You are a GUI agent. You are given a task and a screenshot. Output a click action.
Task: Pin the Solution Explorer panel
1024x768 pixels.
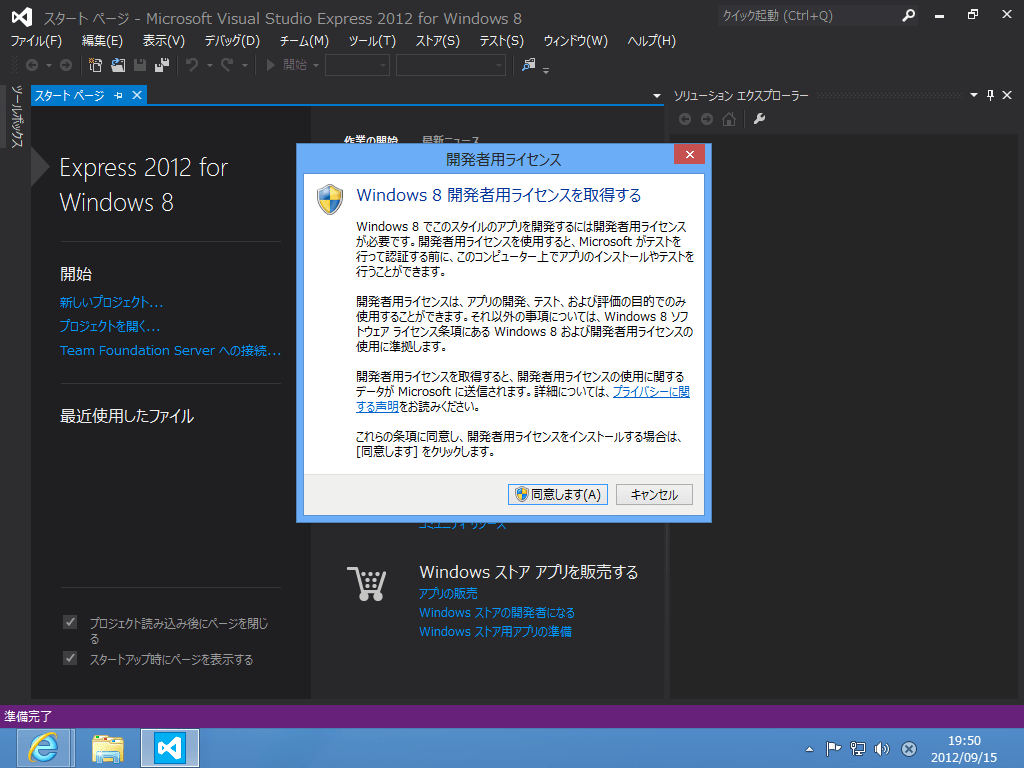coord(991,95)
